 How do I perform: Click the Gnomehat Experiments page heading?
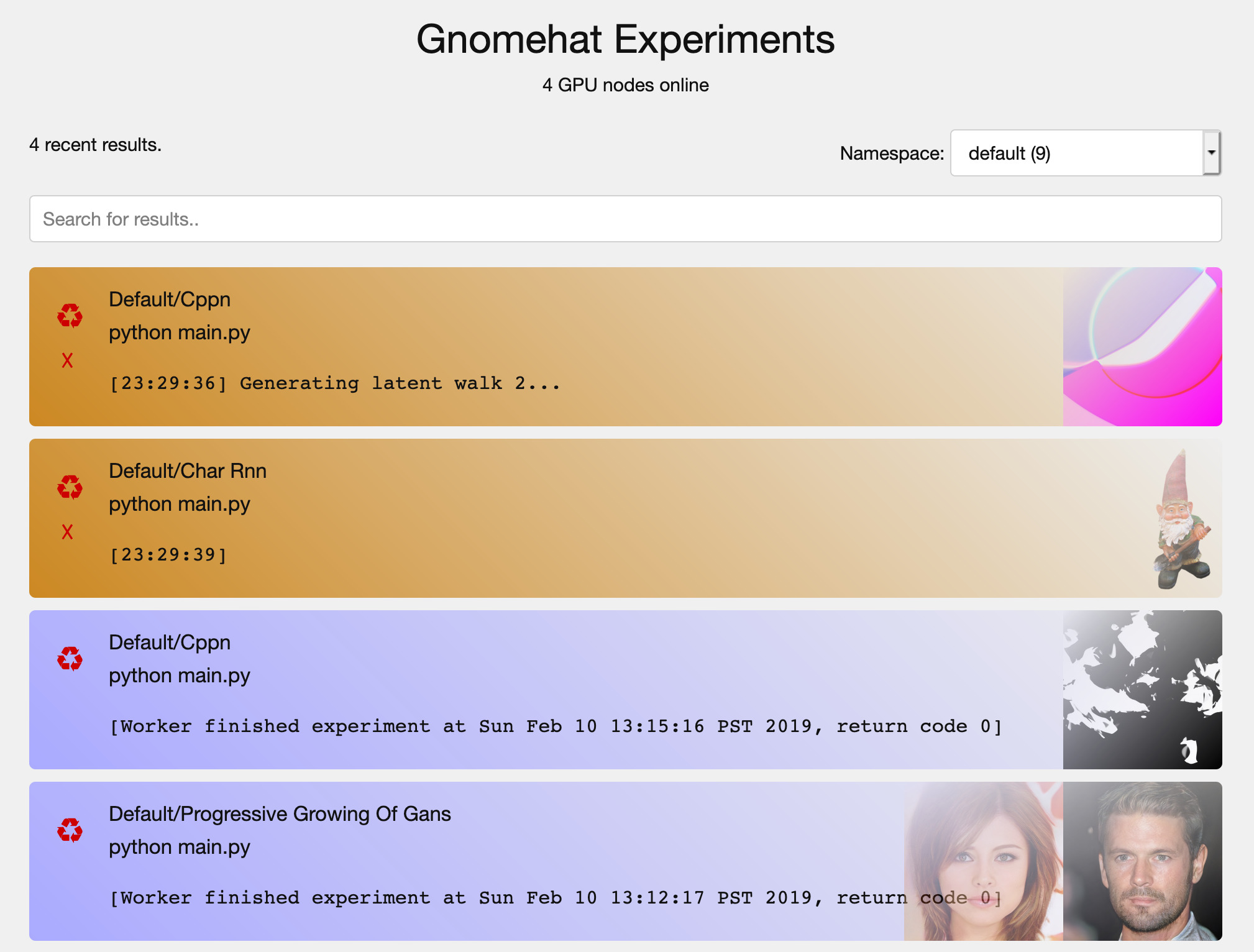625,40
